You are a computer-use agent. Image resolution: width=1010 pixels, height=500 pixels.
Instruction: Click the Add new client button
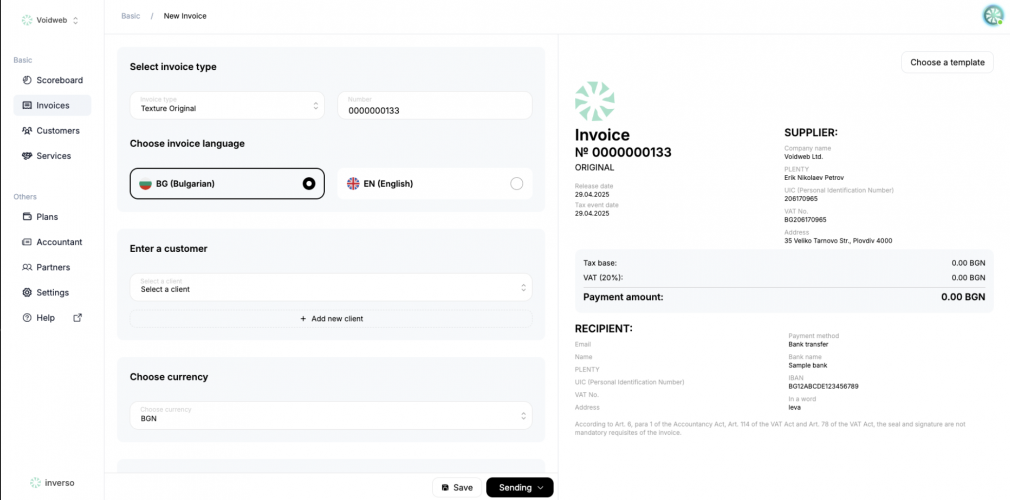[x=331, y=318]
